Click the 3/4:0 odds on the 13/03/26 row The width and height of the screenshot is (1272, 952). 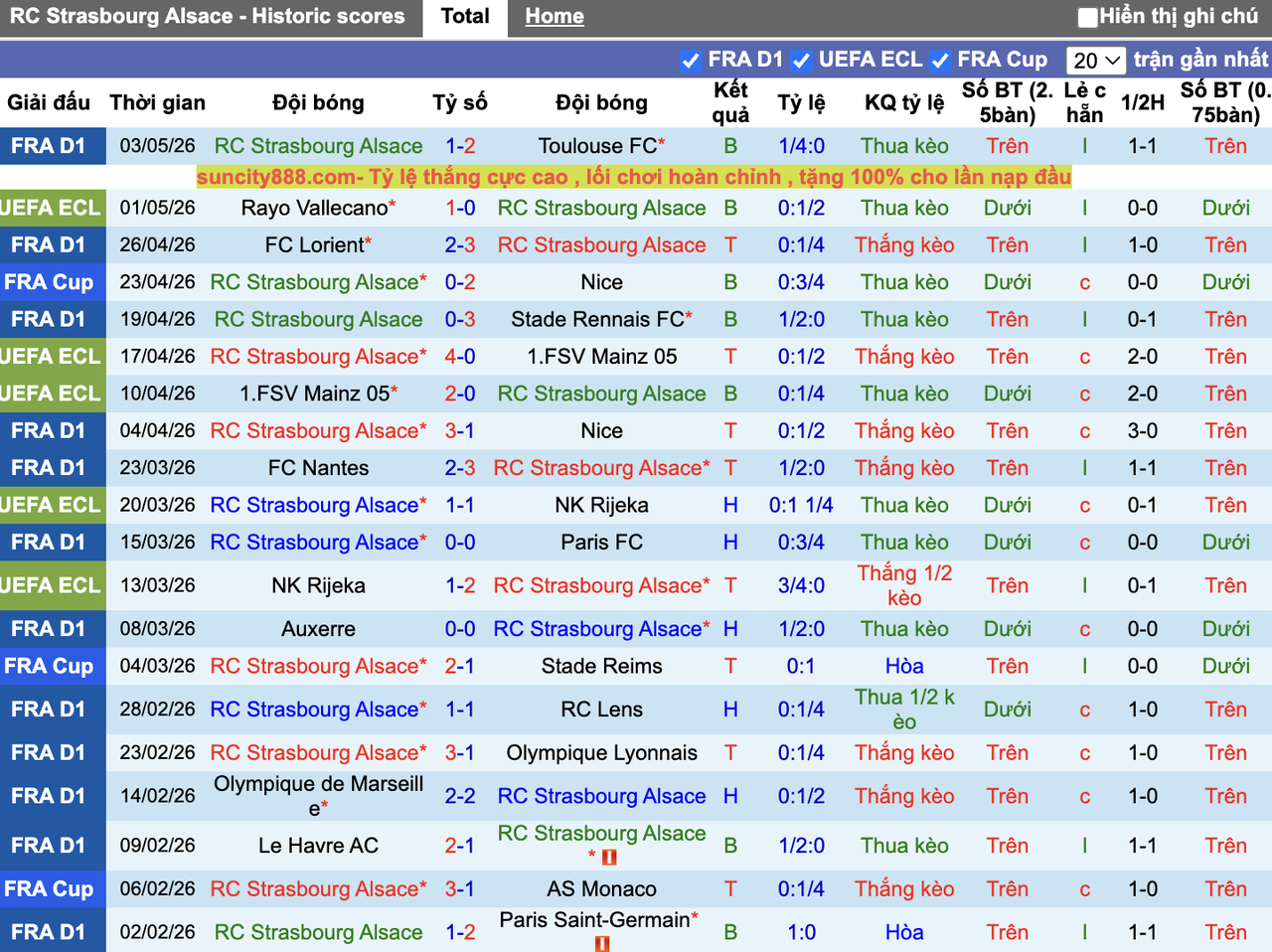(801, 585)
